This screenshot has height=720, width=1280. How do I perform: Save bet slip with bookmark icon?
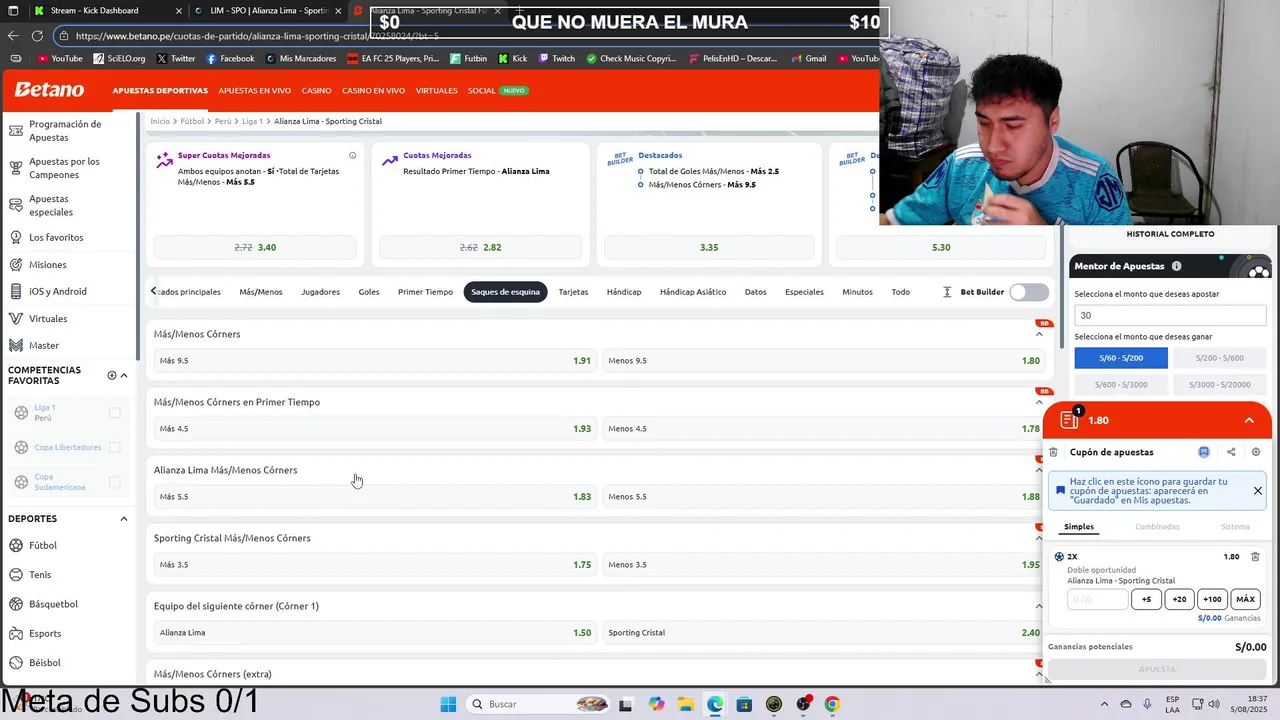pos(1204,452)
